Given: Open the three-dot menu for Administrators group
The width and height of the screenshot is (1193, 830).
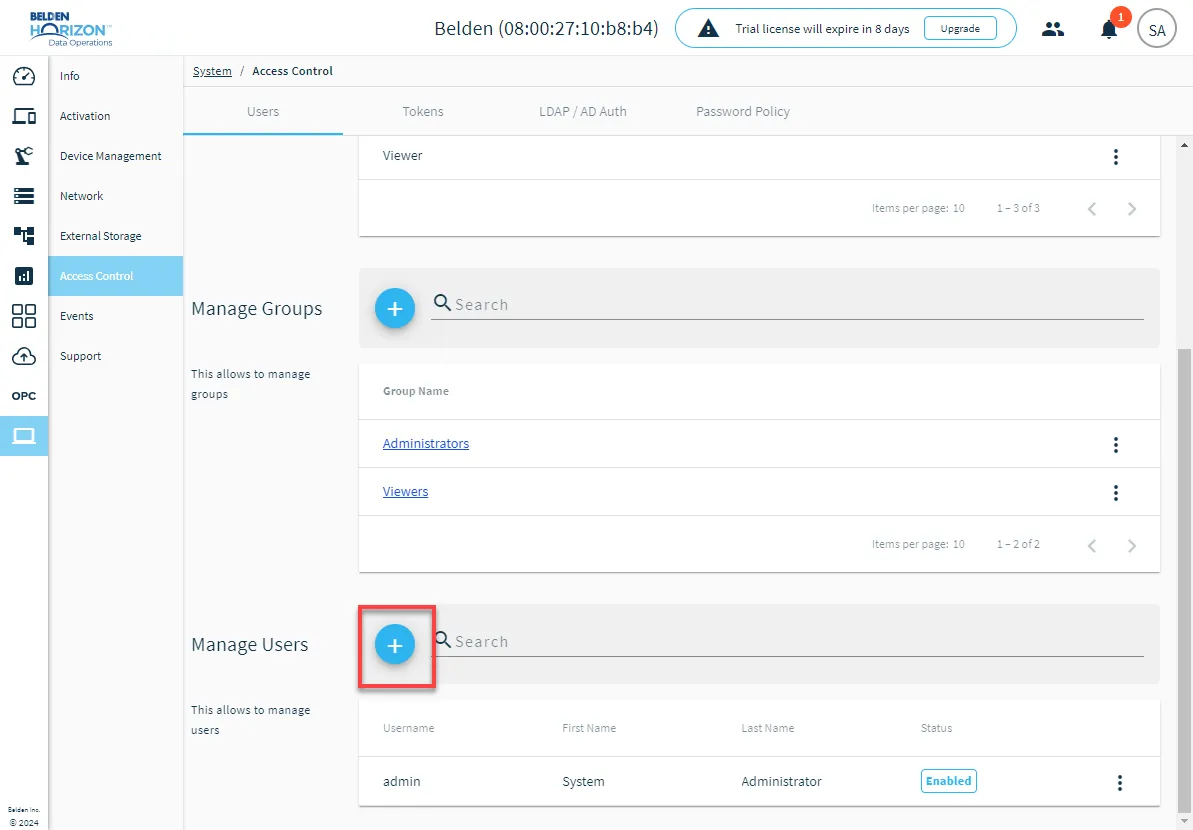Looking at the screenshot, I should click(x=1115, y=445).
